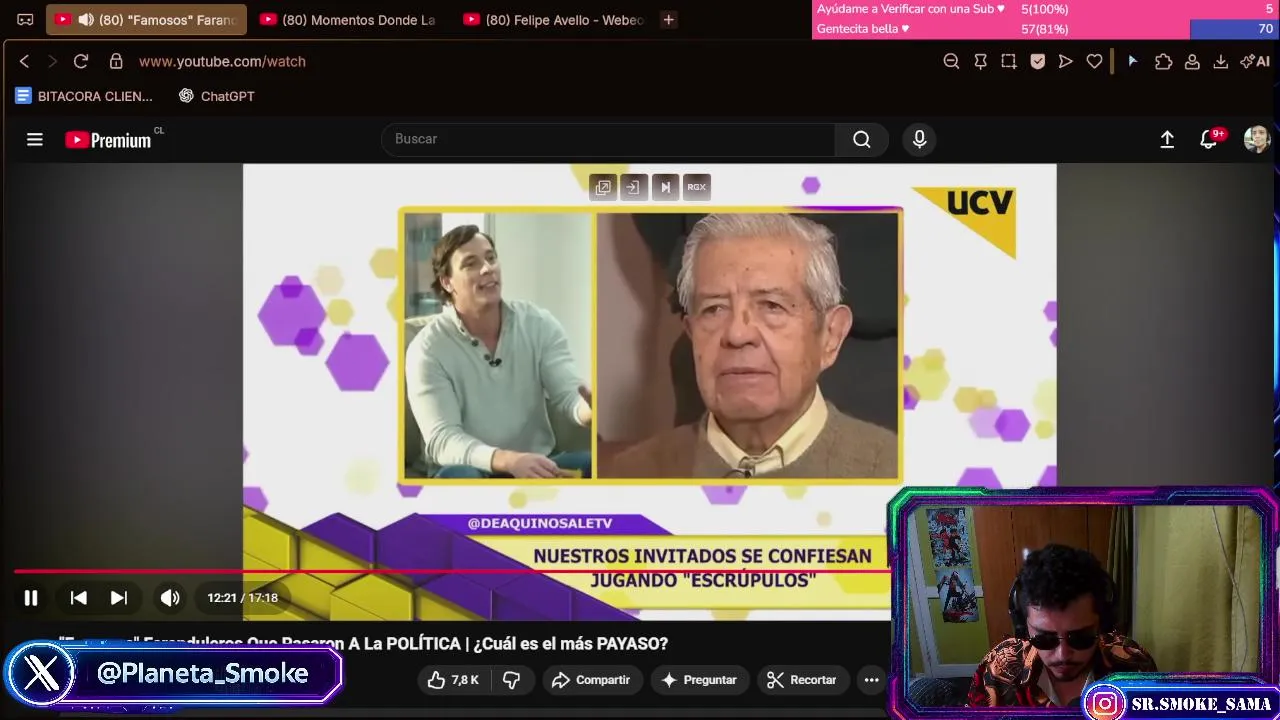Open YouTube create upload icon

coord(1166,139)
